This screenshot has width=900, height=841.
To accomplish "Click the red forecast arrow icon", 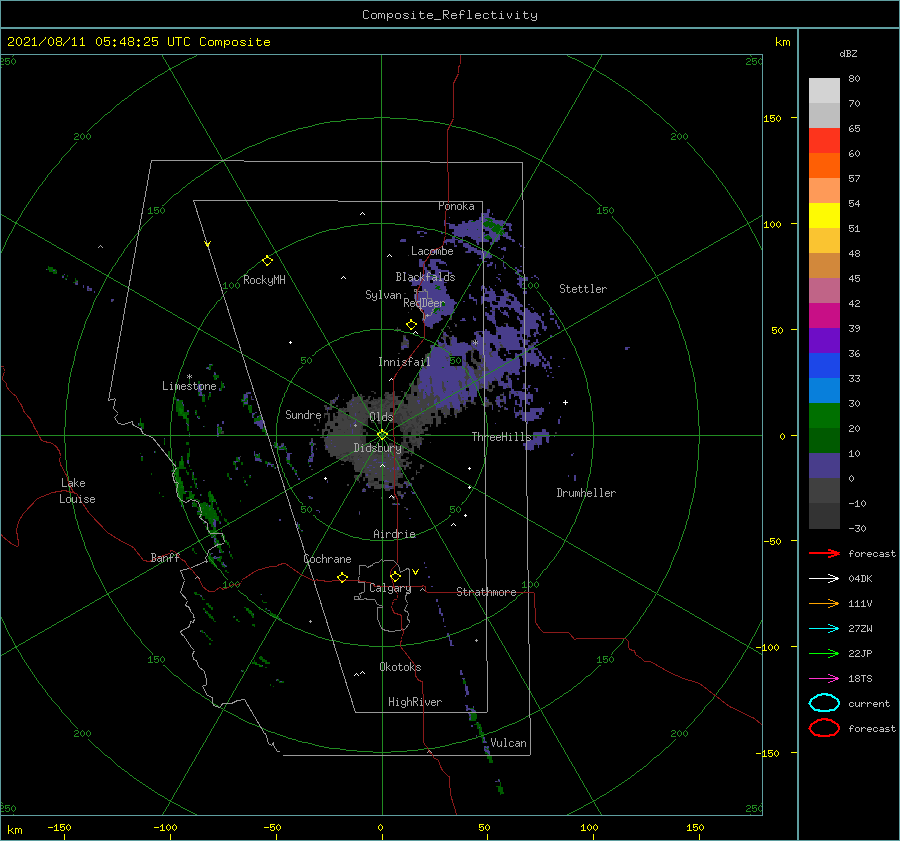I will pyautogui.click(x=824, y=553).
